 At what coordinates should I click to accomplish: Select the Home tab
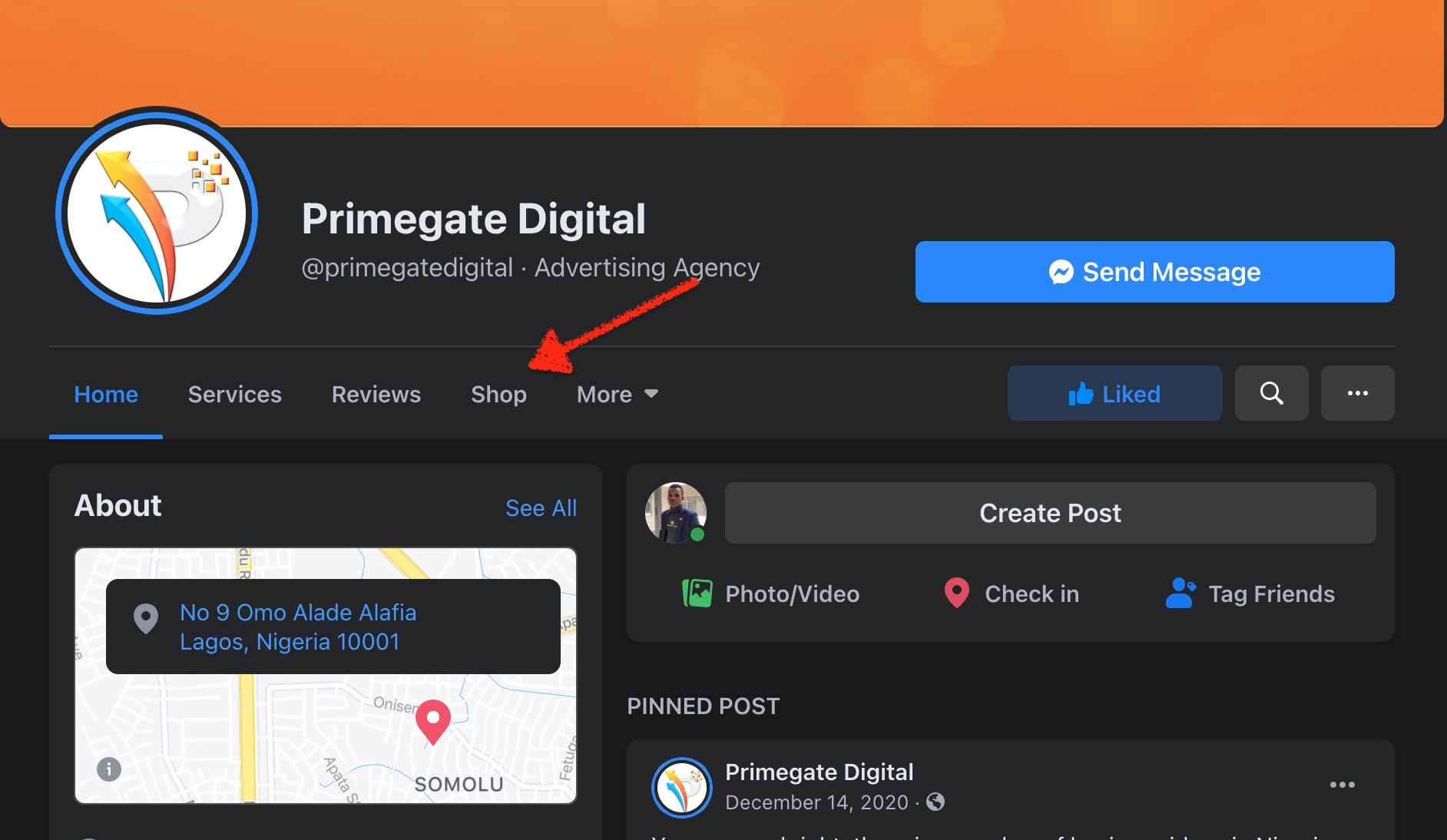[x=106, y=394]
